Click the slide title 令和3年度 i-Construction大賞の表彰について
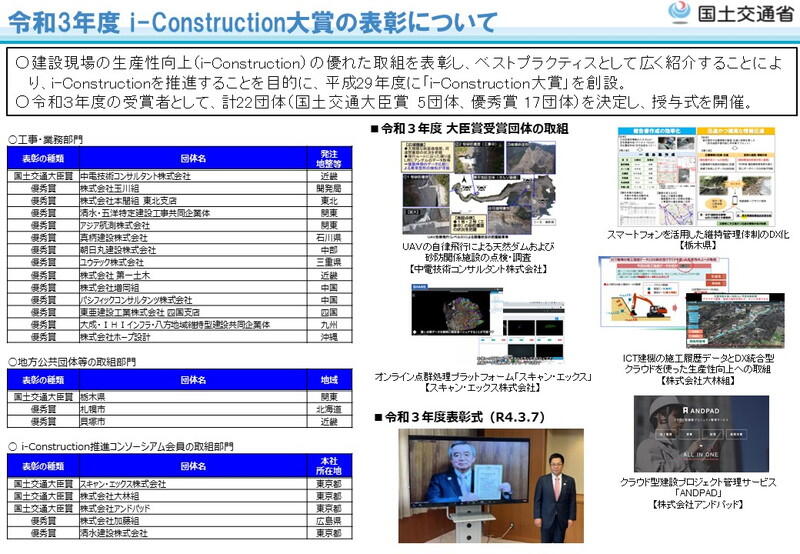800x554 pixels. coord(253,22)
